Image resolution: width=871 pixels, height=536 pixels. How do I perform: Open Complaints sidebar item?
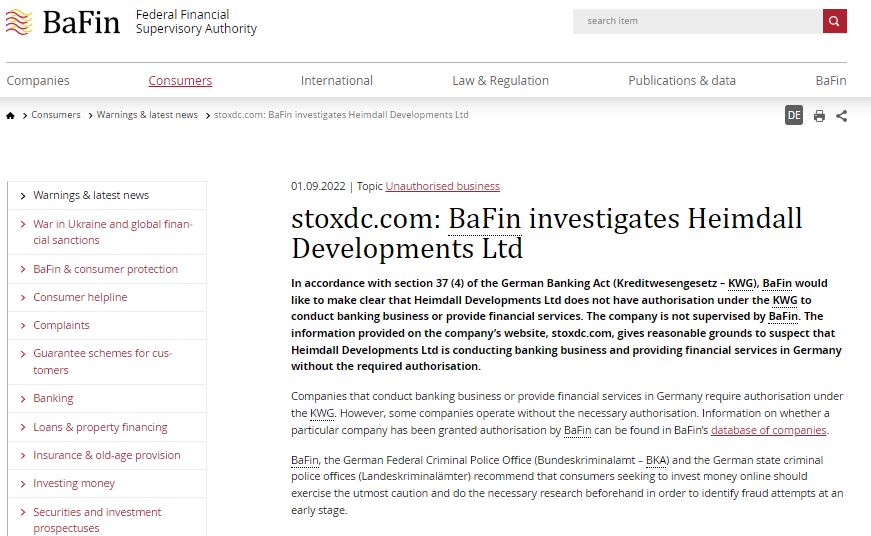click(x=61, y=325)
